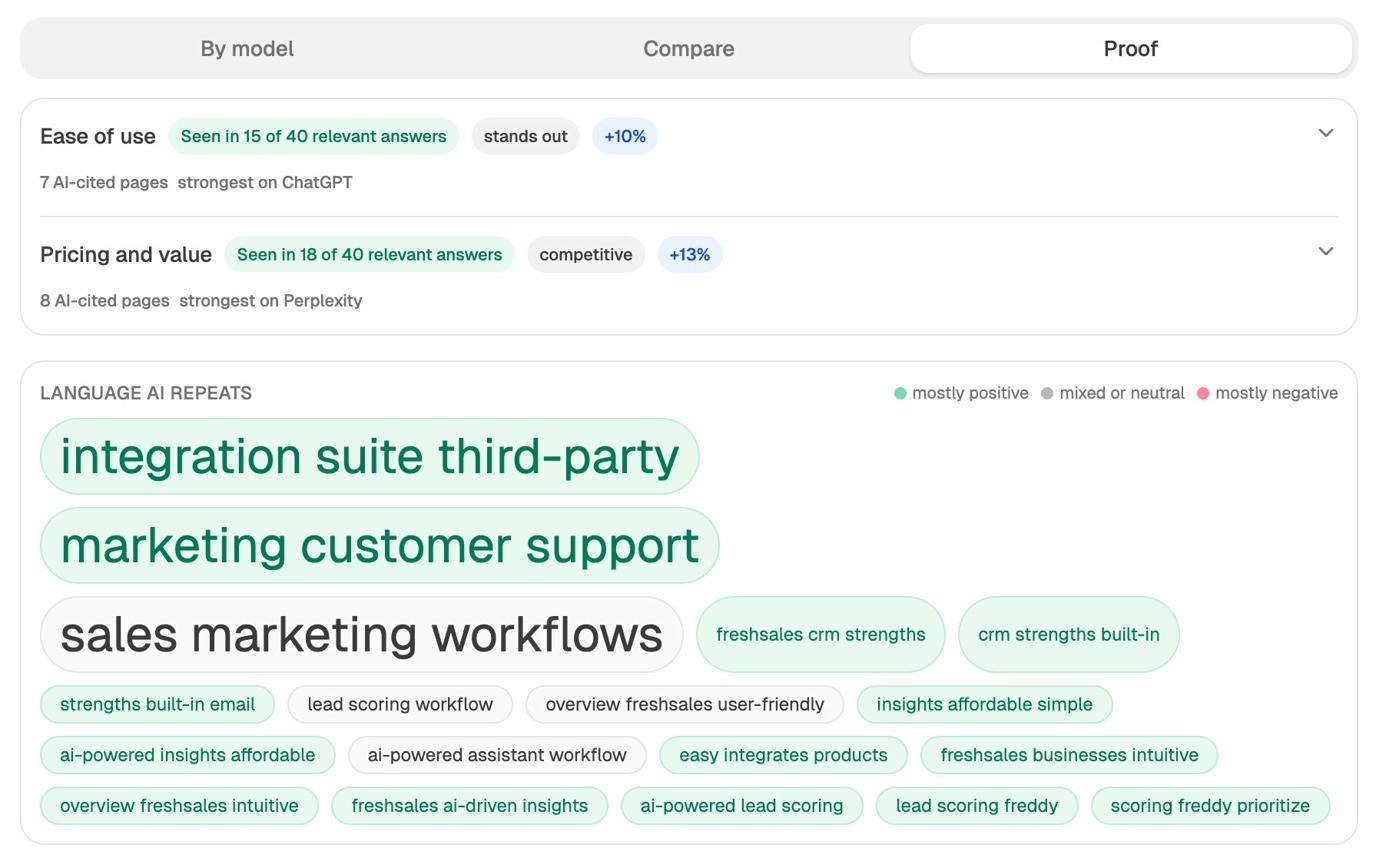Click the freshsales crm strengths tag

tap(820, 633)
